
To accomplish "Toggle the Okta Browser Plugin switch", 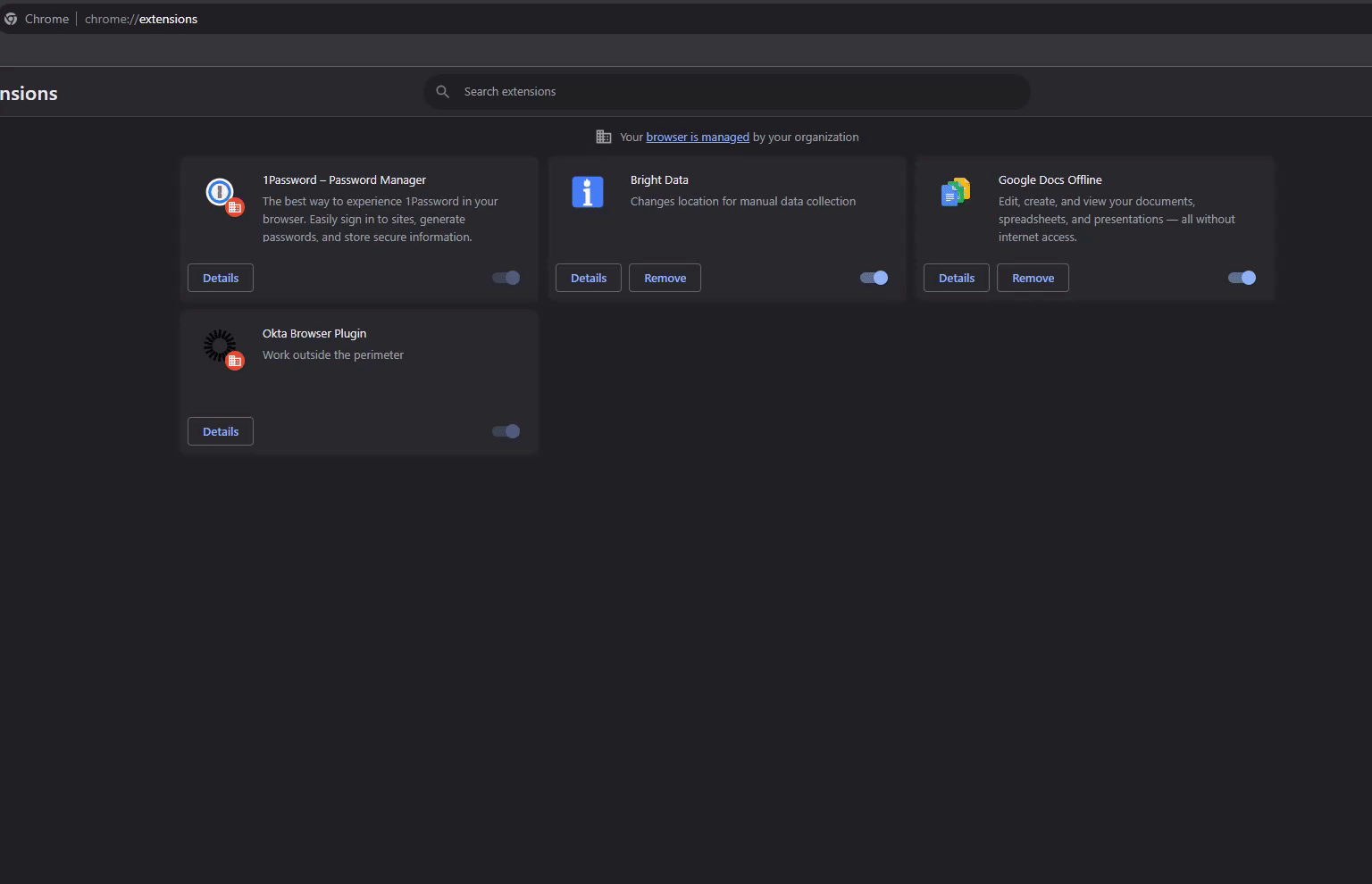I will (x=506, y=431).
